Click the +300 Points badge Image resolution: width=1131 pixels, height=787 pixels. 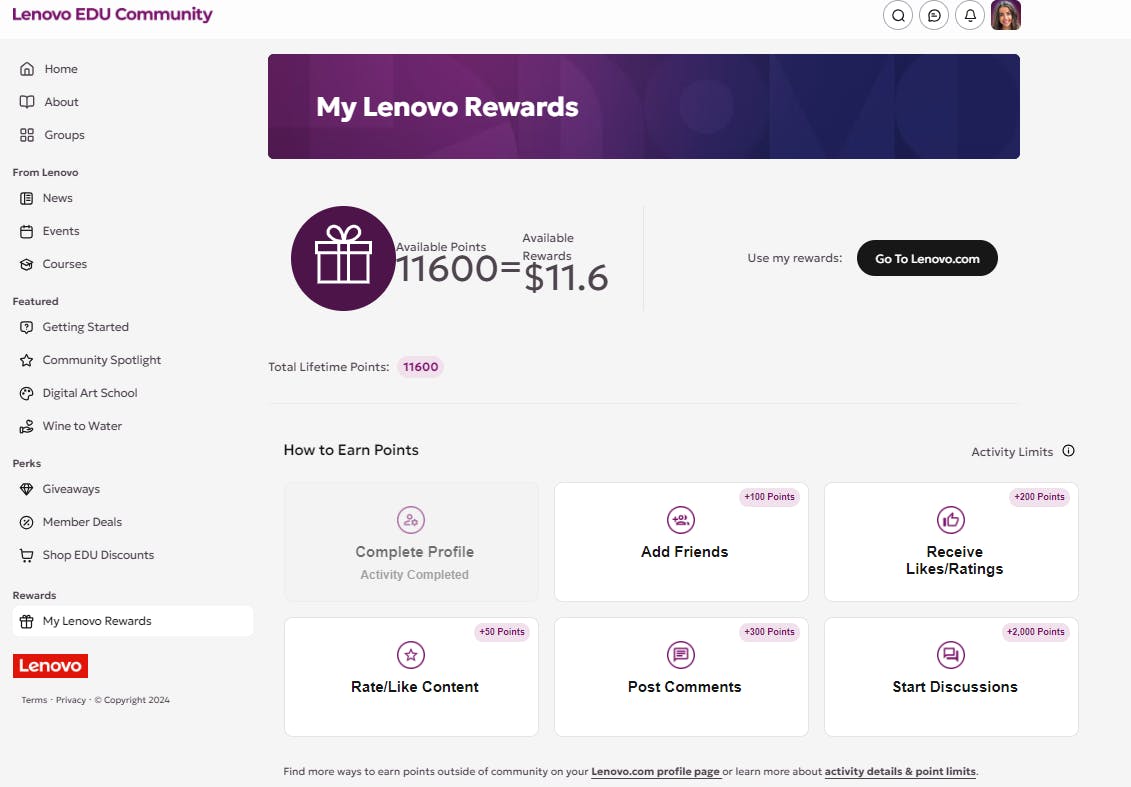769,632
